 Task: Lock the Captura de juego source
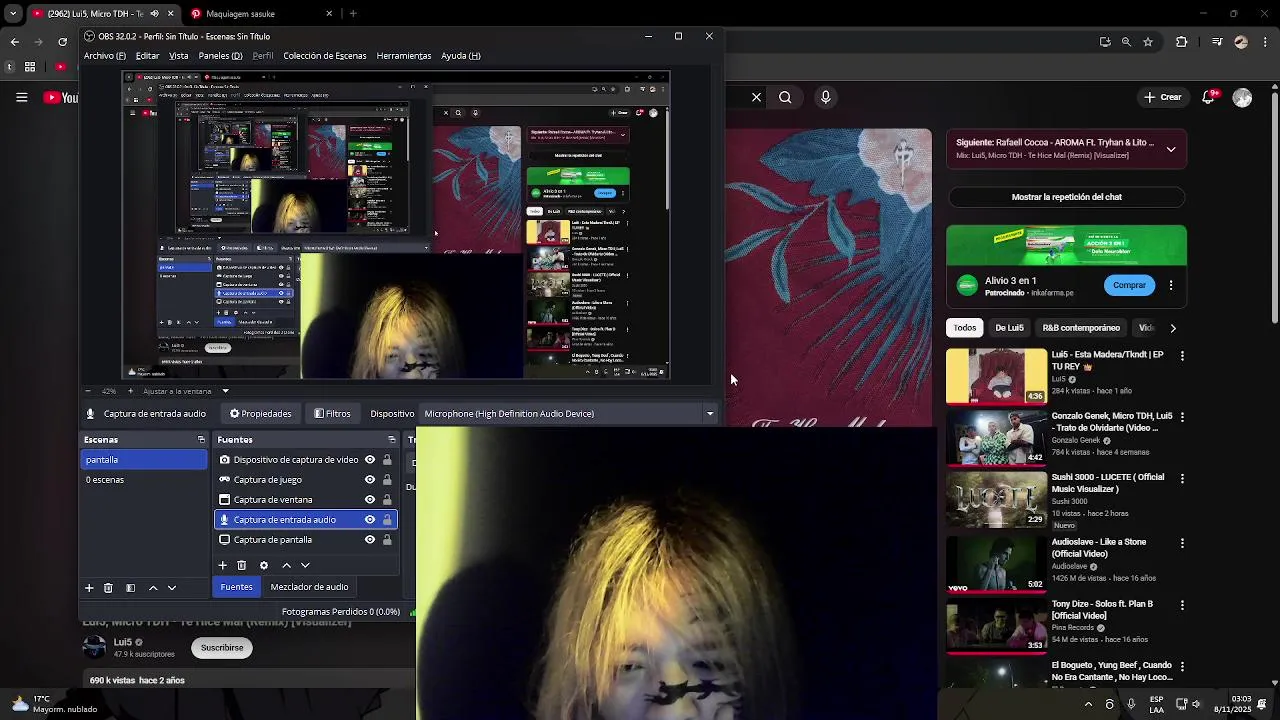[387, 480]
